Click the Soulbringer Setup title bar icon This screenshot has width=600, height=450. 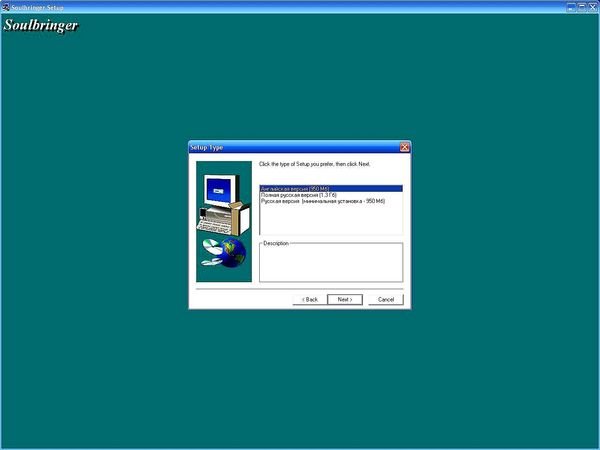[5, 7]
